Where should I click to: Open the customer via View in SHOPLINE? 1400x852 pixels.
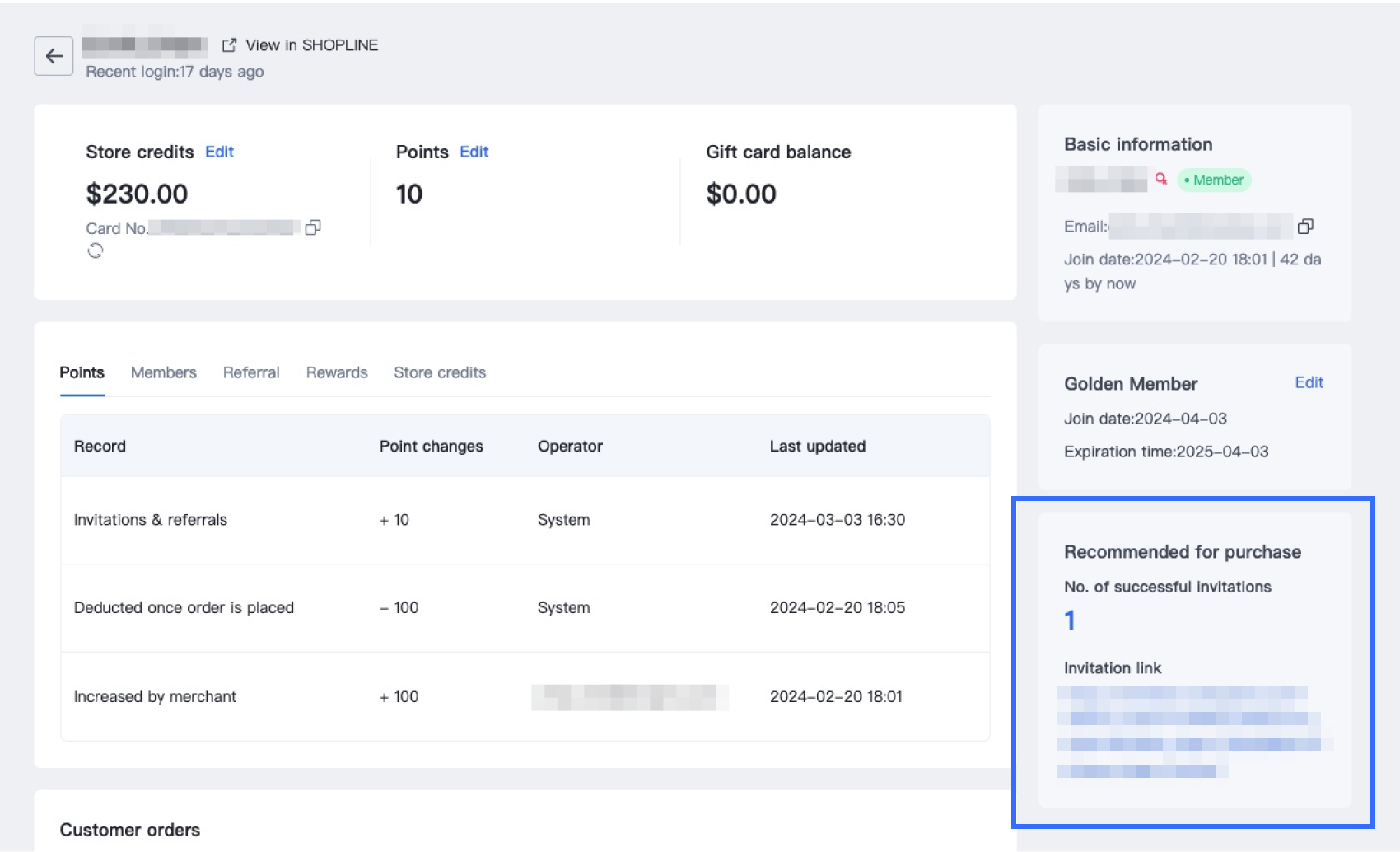tap(301, 45)
